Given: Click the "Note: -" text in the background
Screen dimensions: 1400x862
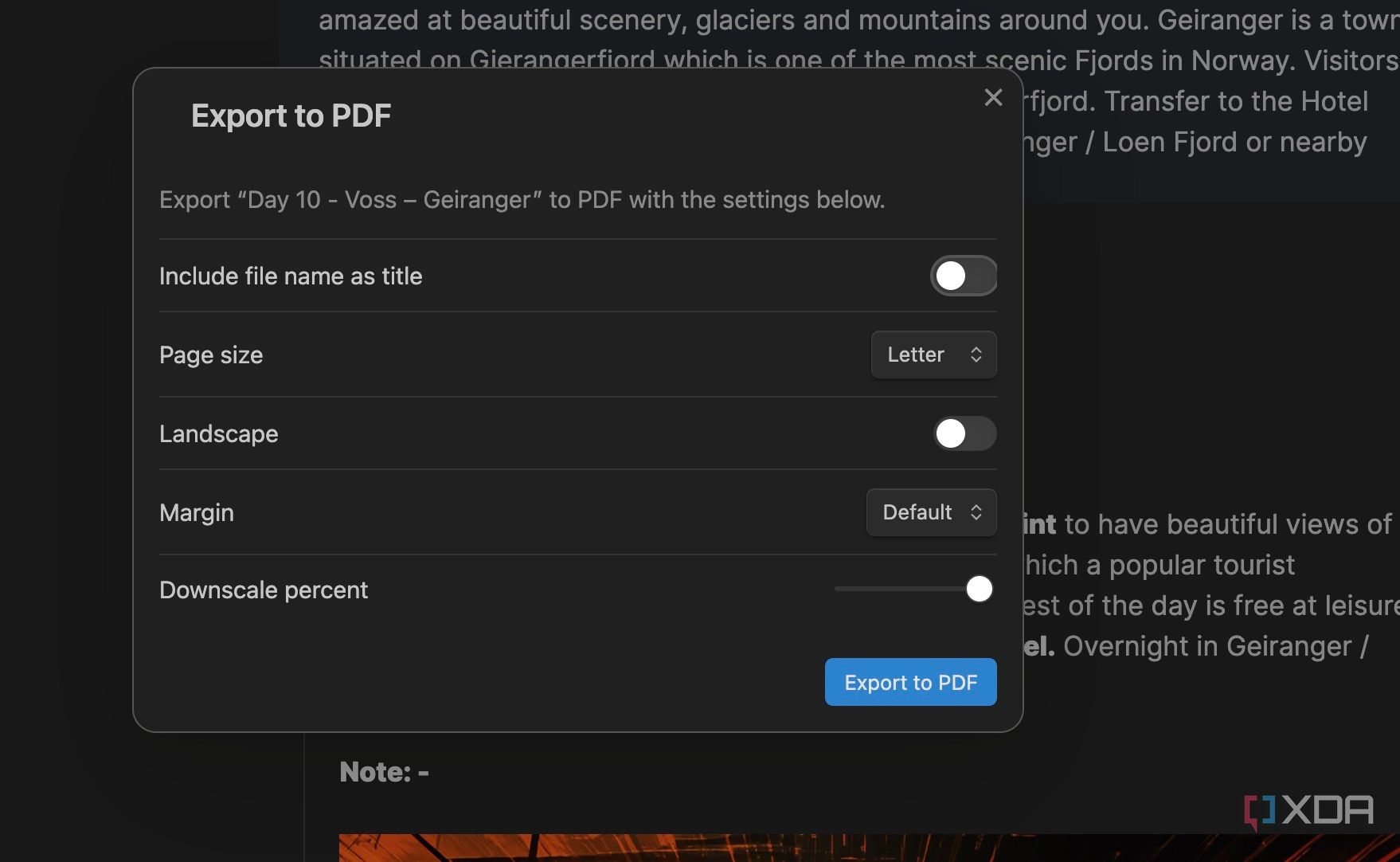Looking at the screenshot, I should coord(384,770).
